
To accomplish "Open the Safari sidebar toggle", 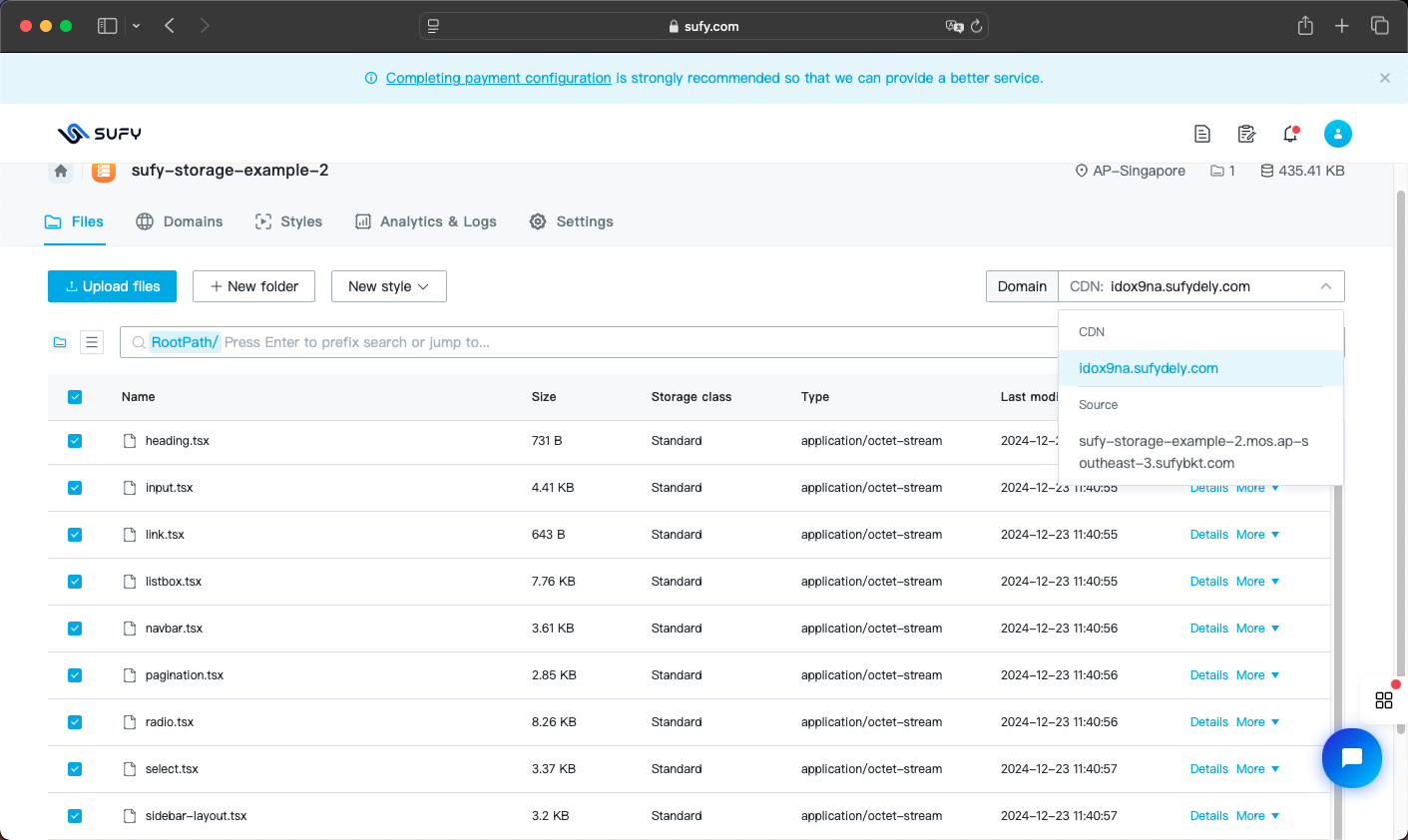I will click(x=108, y=26).
